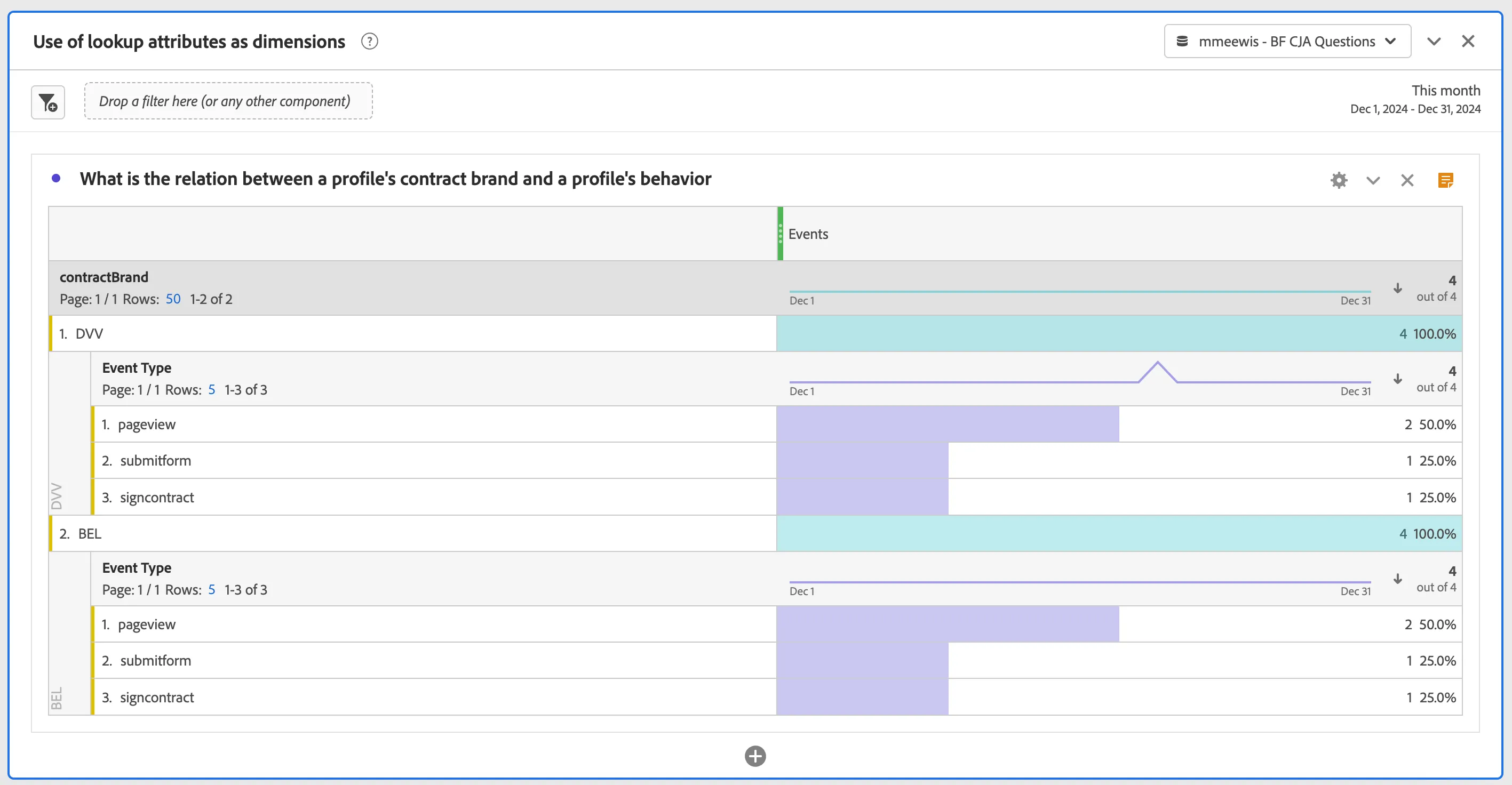The height and width of the screenshot is (785, 1512).
Task: Click the add filter funnel icon
Action: pos(48,102)
